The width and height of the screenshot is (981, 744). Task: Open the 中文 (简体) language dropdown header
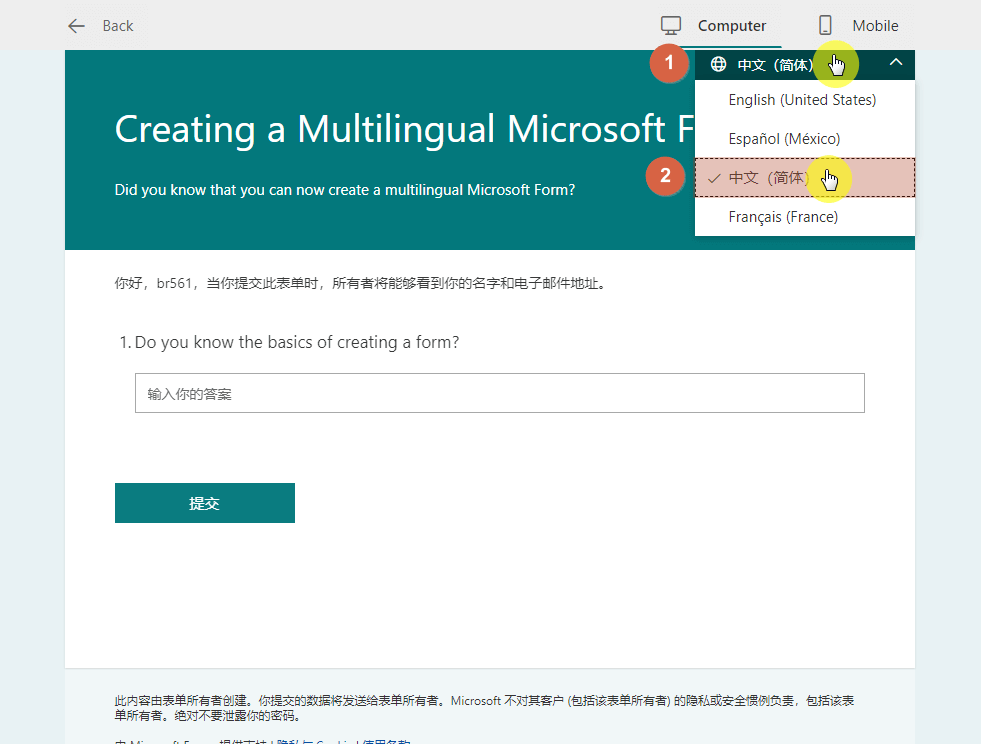(x=805, y=65)
